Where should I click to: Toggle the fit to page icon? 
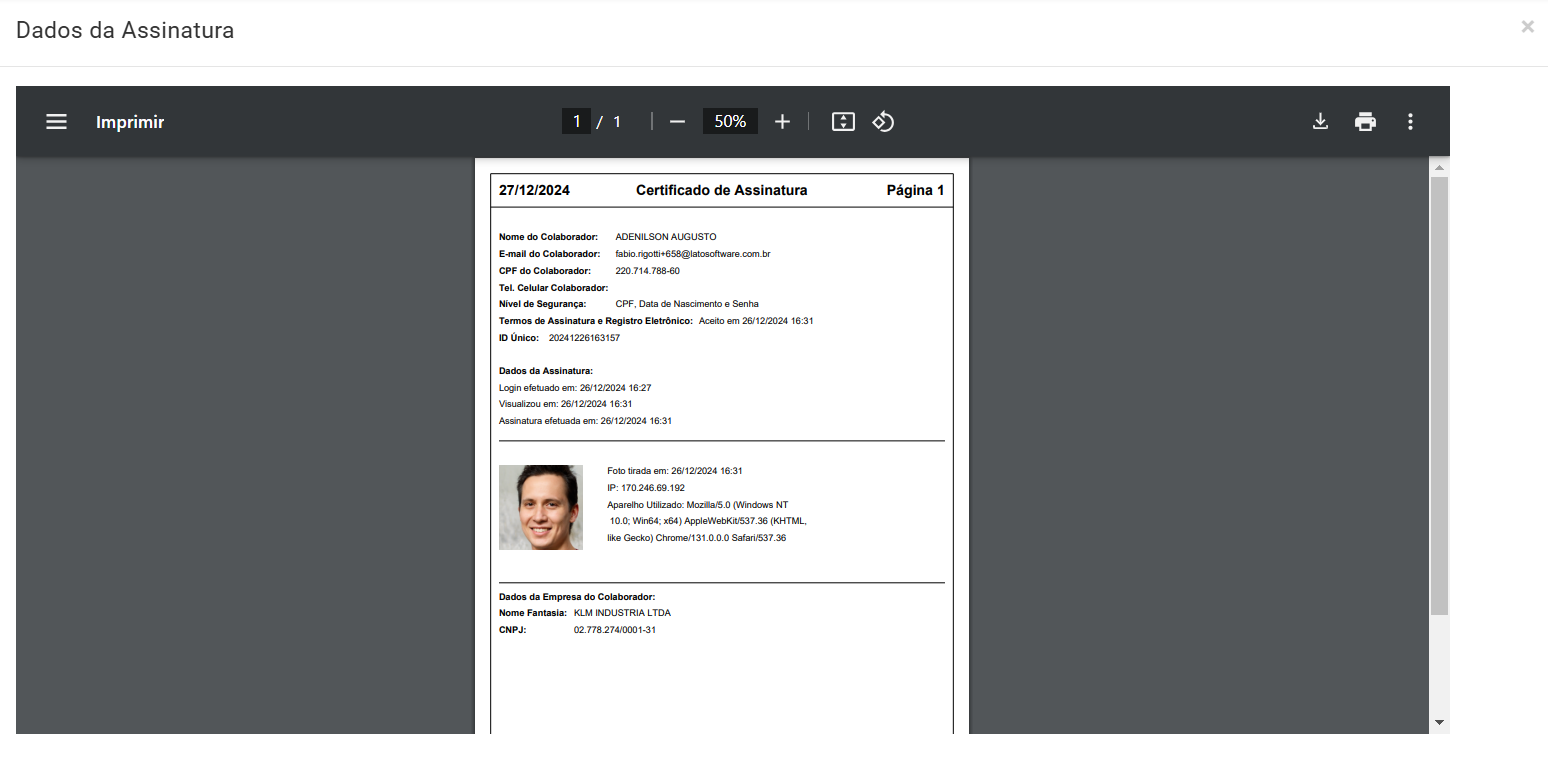coord(843,122)
